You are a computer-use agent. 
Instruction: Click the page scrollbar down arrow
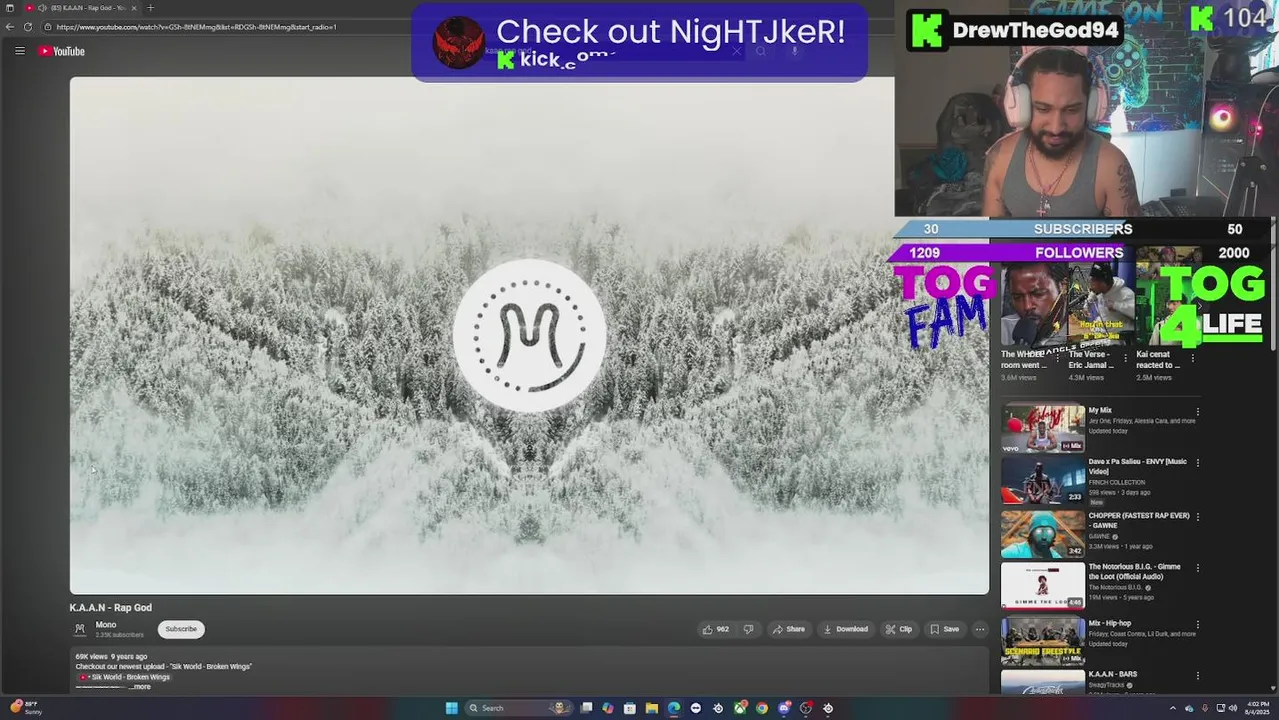click(x=1273, y=689)
